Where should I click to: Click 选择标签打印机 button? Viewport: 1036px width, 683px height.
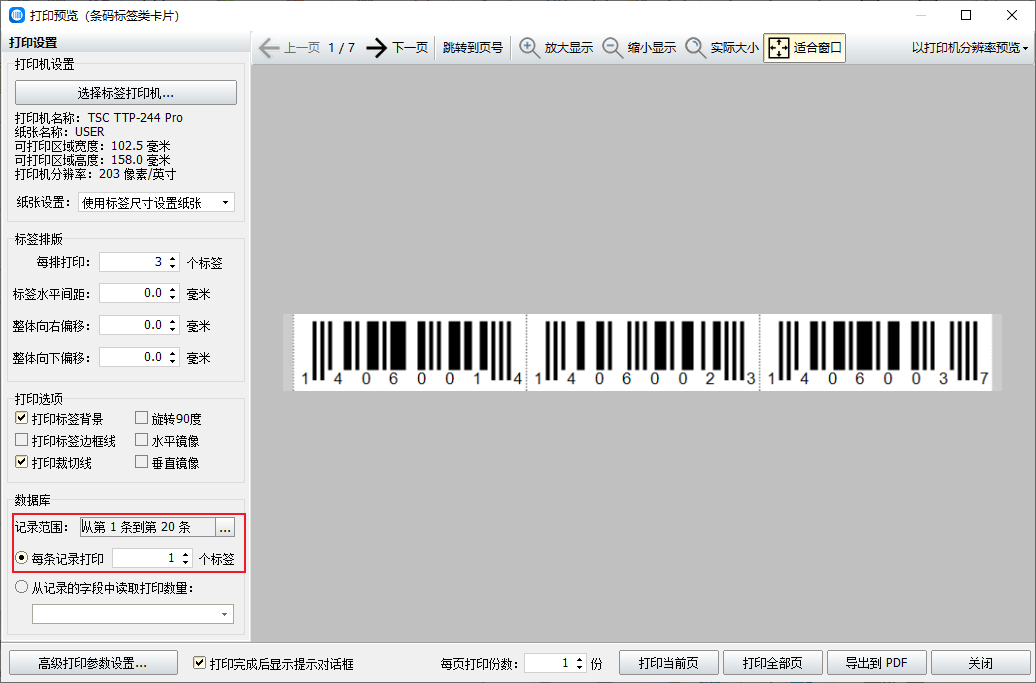(x=126, y=92)
